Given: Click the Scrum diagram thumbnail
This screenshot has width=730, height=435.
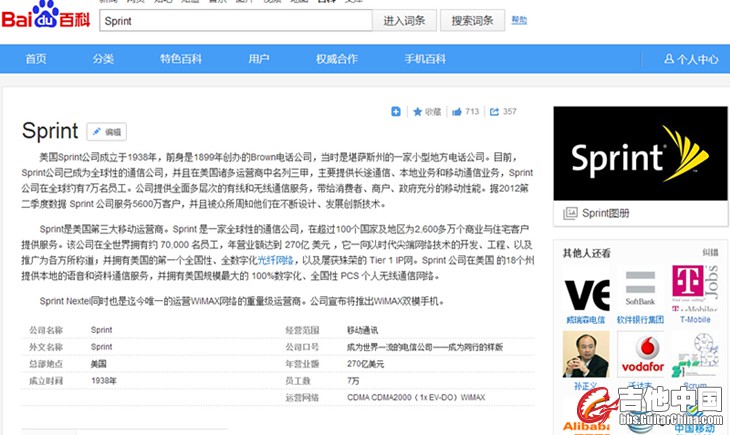Looking at the screenshot, I should point(695,354).
